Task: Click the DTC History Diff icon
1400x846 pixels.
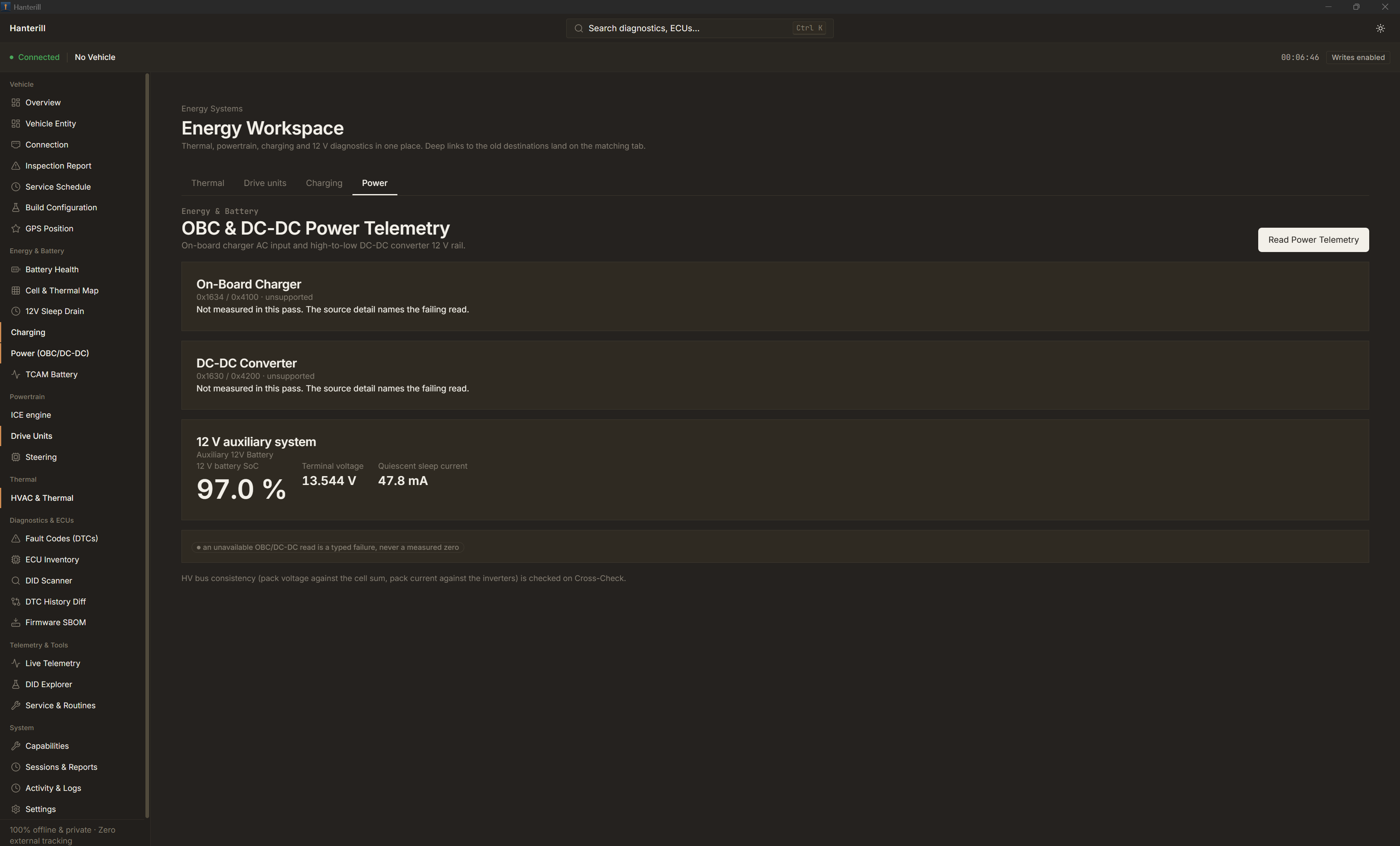Action: click(15, 602)
